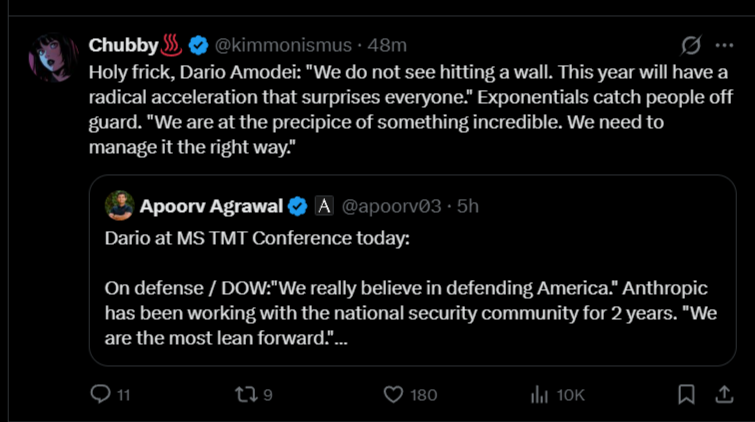Image resolution: width=755 pixels, height=422 pixels.
Task: Click the Grok explain icon
Action: tap(690, 46)
